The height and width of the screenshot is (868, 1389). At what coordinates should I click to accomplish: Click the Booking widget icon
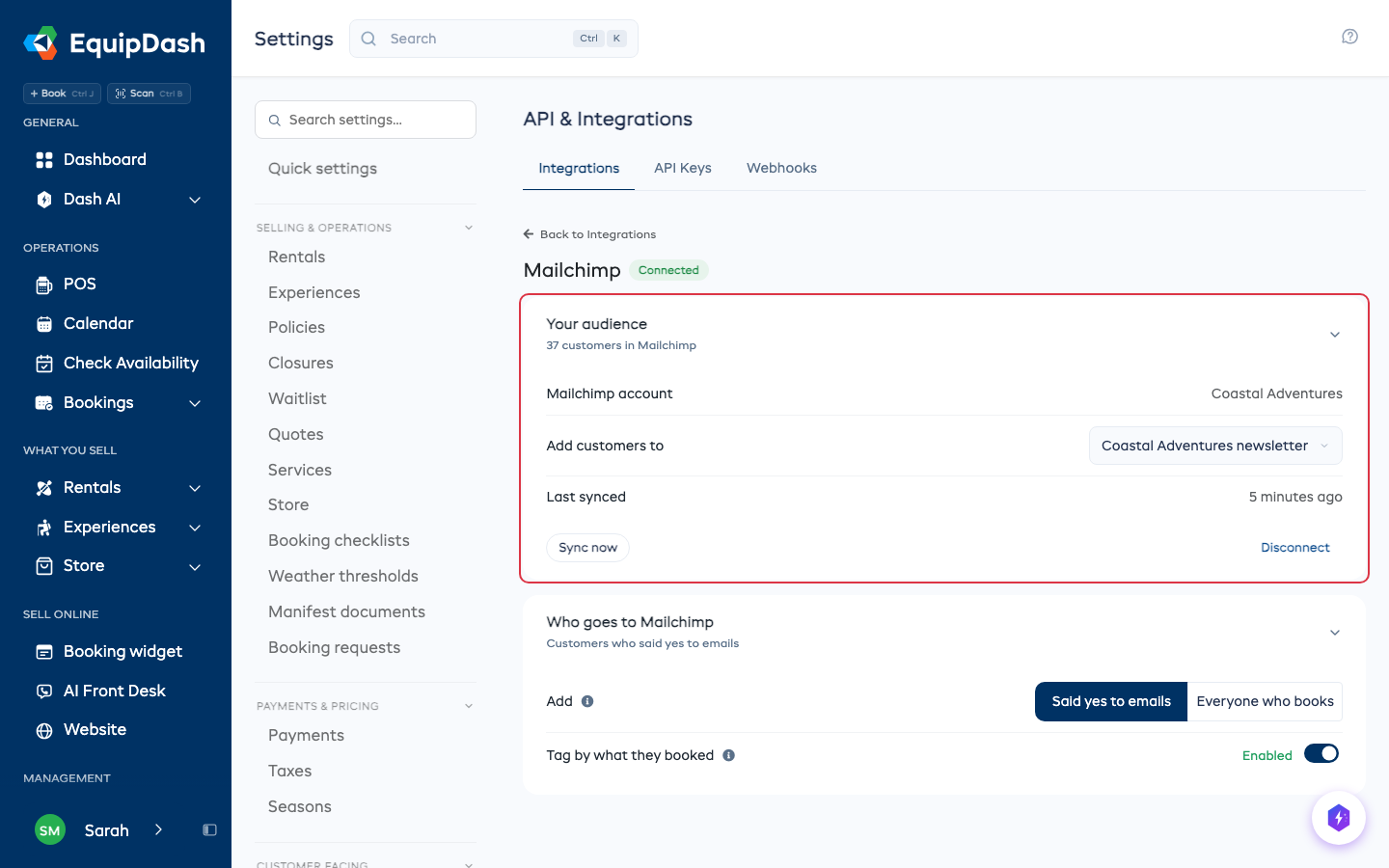(44, 652)
